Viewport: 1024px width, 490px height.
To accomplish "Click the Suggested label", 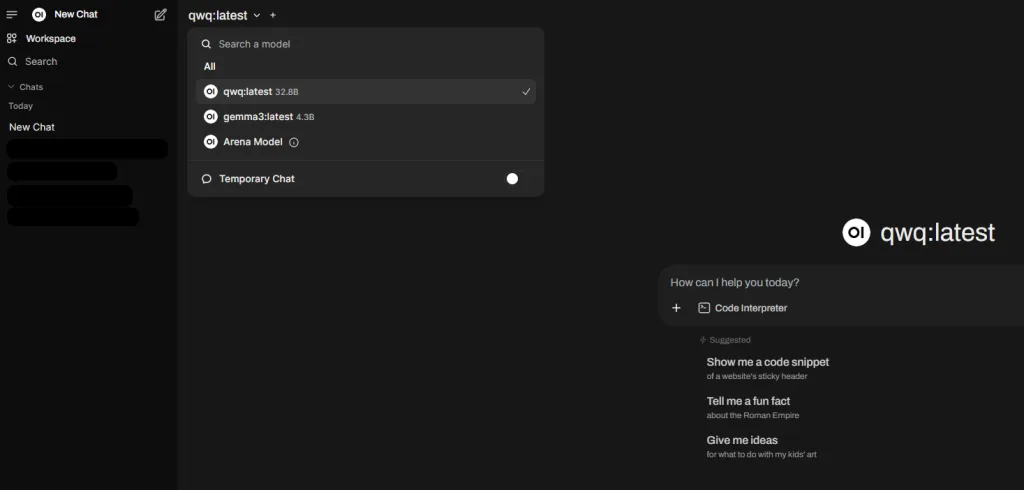I will coord(729,340).
